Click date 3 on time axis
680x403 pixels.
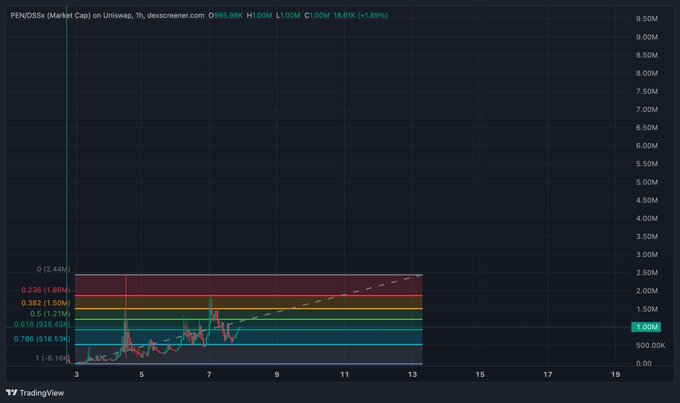click(x=77, y=374)
